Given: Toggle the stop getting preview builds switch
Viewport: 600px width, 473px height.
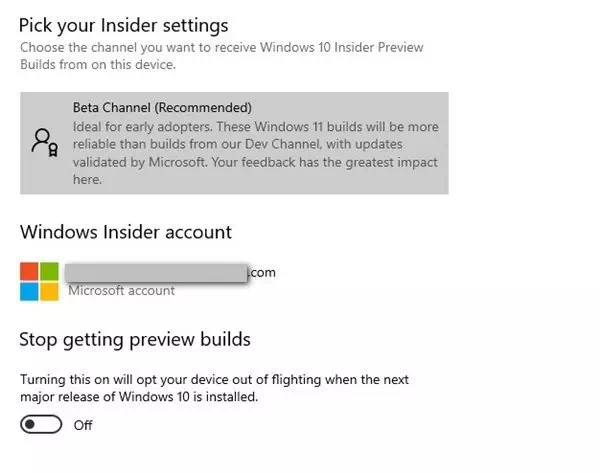Looking at the screenshot, I should pos(41,424).
